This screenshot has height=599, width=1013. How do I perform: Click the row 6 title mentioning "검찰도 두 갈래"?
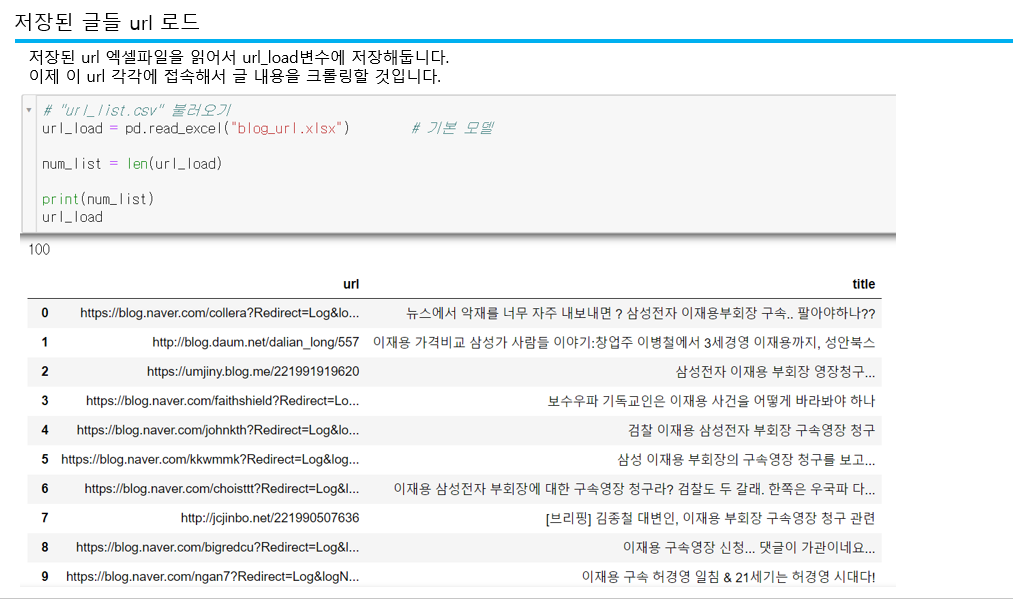click(634, 489)
